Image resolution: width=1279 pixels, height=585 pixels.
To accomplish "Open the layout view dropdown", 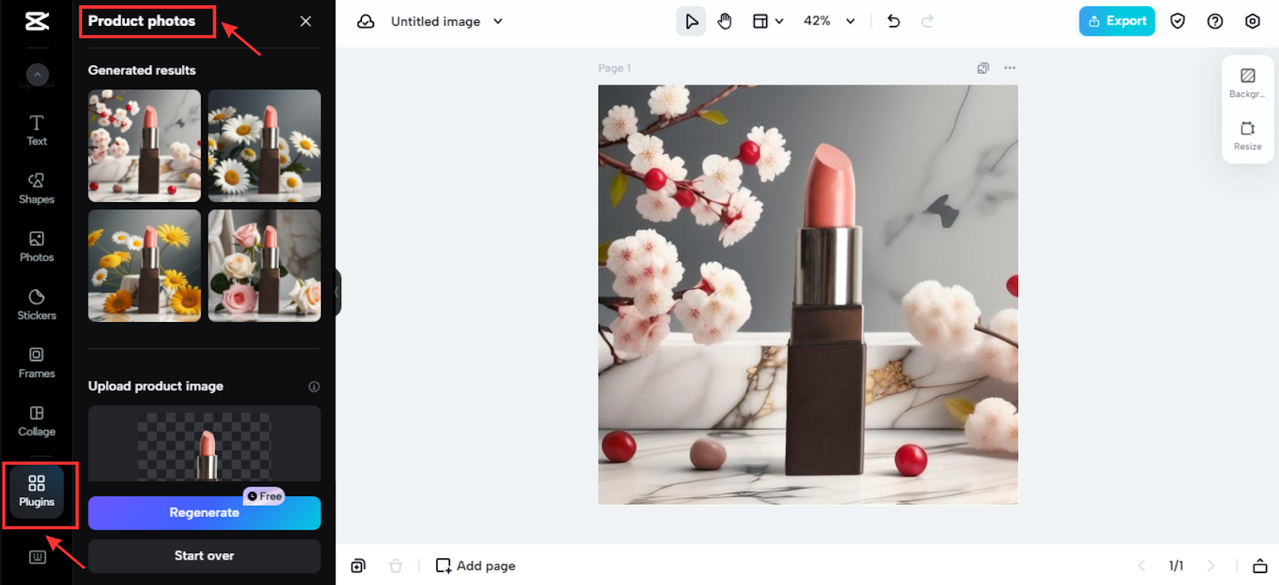I will click(768, 21).
